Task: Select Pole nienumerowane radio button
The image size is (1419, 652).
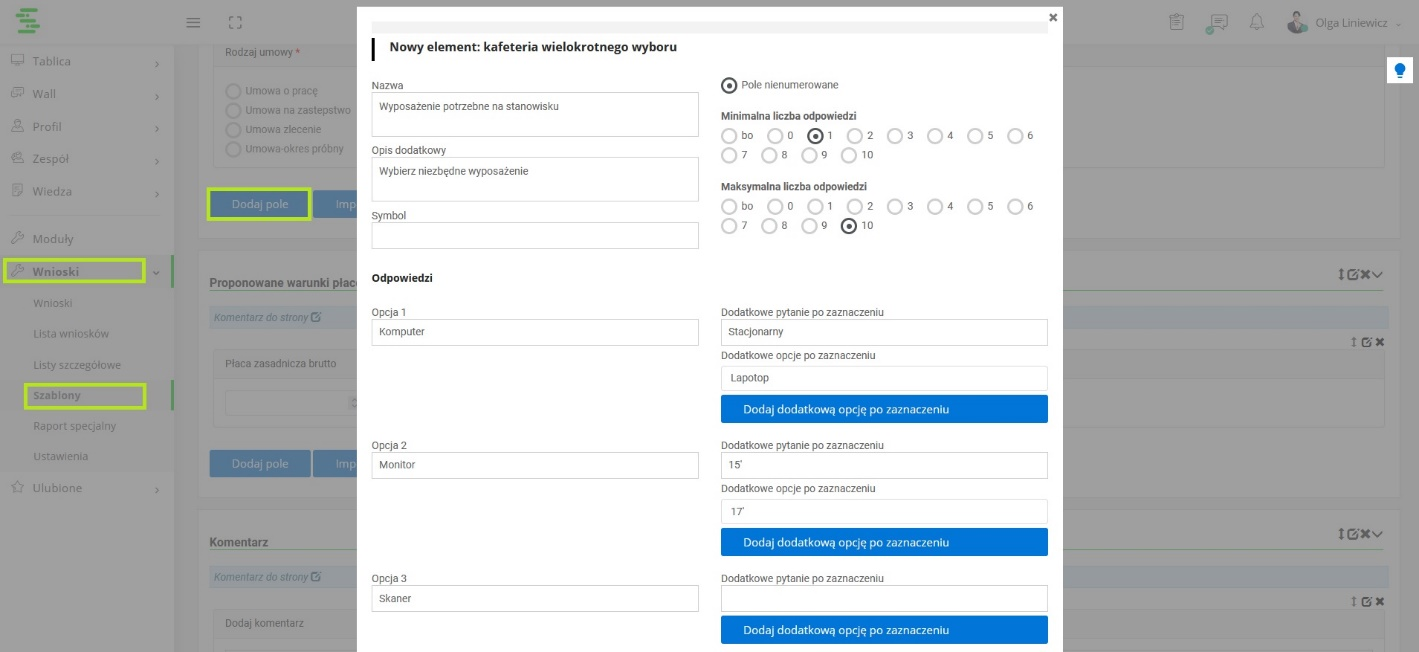Action: coord(729,85)
